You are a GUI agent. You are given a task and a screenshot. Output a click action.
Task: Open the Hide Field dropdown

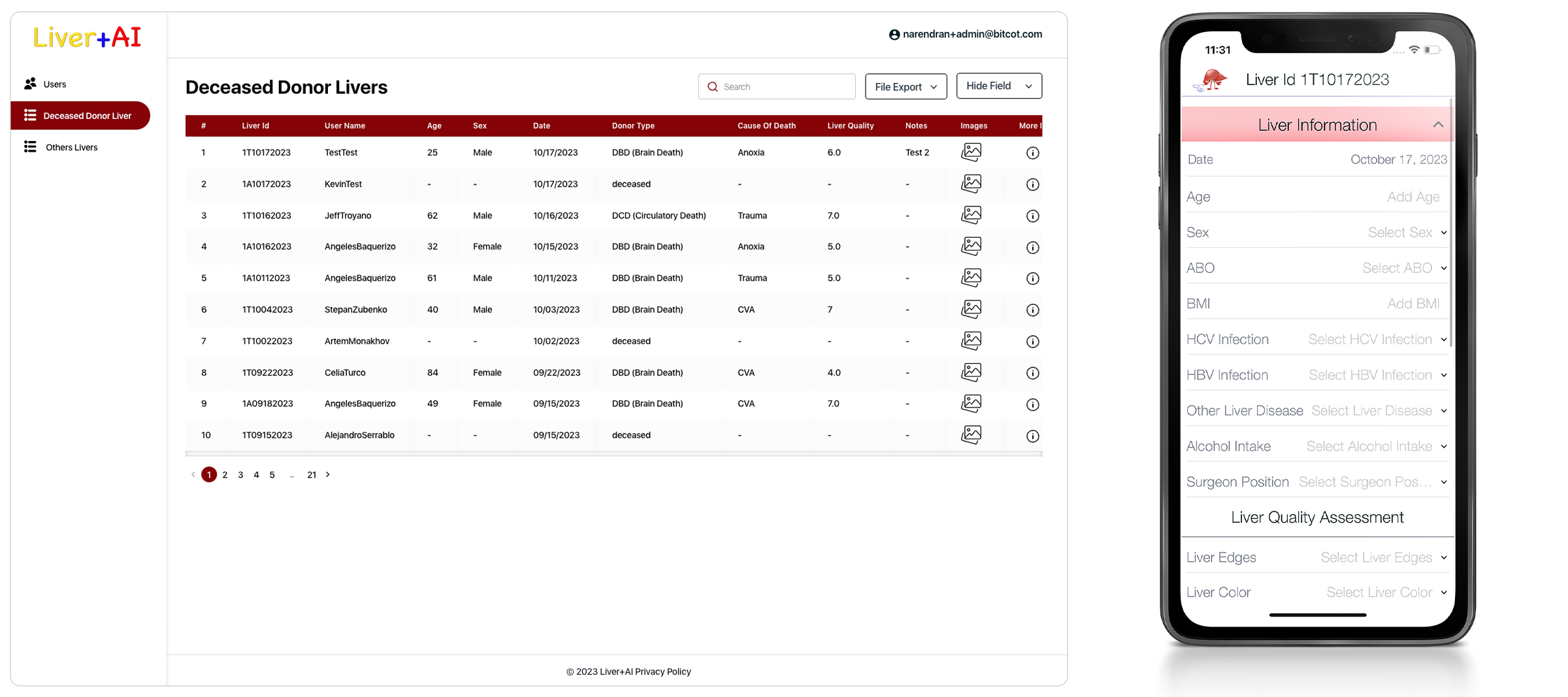pyautogui.click(x=999, y=86)
